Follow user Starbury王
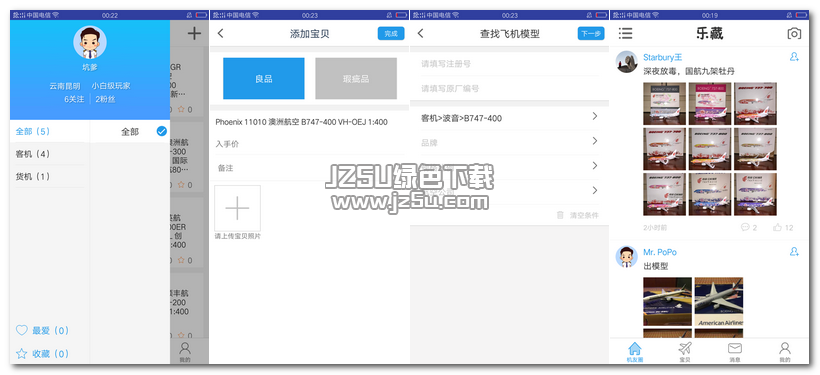The height and width of the screenshot is (375, 820). pyautogui.click(x=794, y=57)
